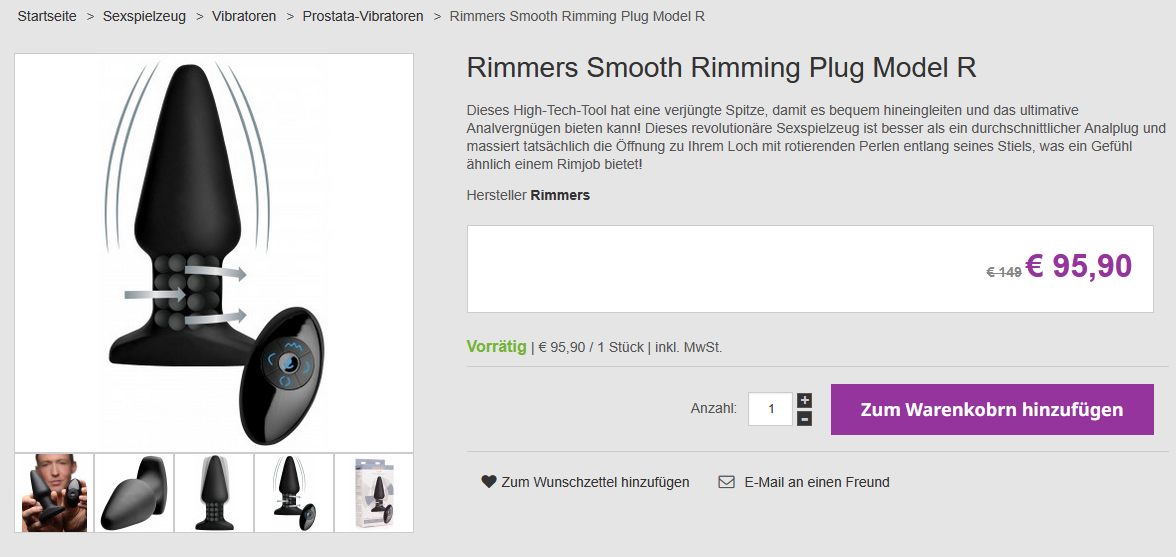Increase quantity with plus button
This screenshot has height=557, width=1176.
[804, 400]
